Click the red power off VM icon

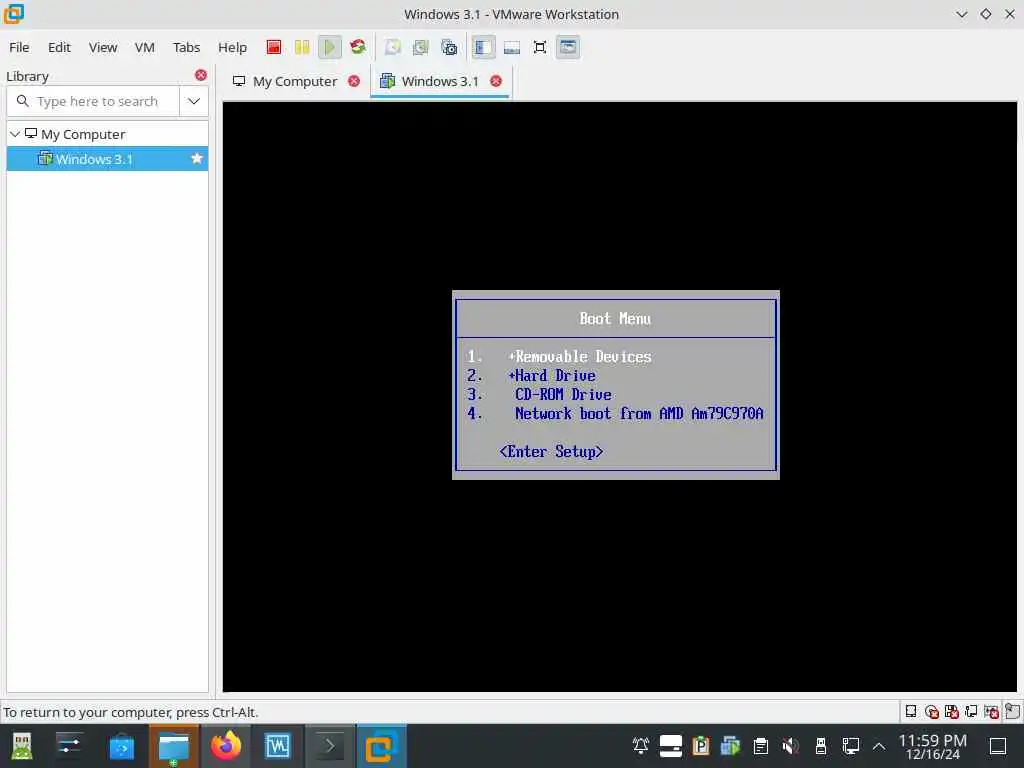pos(274,47)
